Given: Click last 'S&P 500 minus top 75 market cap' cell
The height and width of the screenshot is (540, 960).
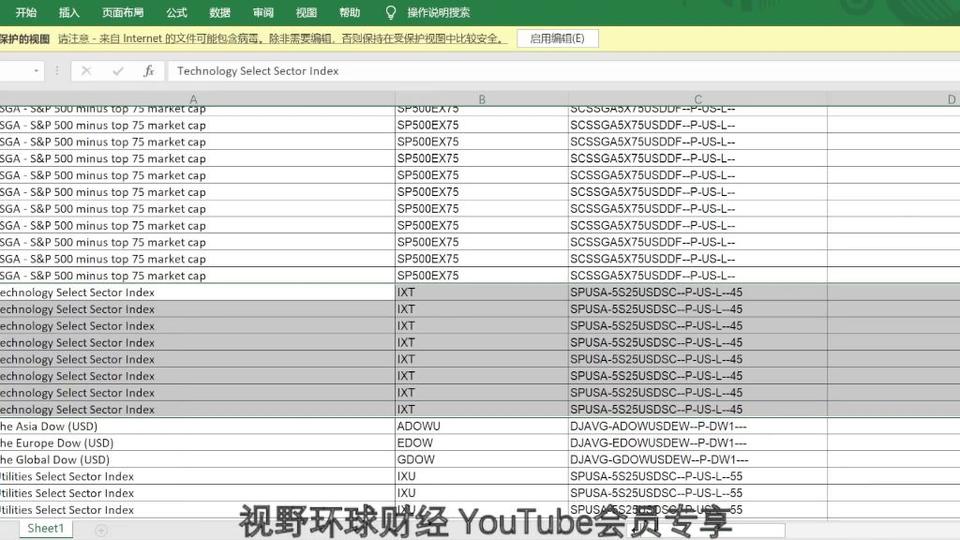Looking at the screenshot, I should click(x=197, y=276).
